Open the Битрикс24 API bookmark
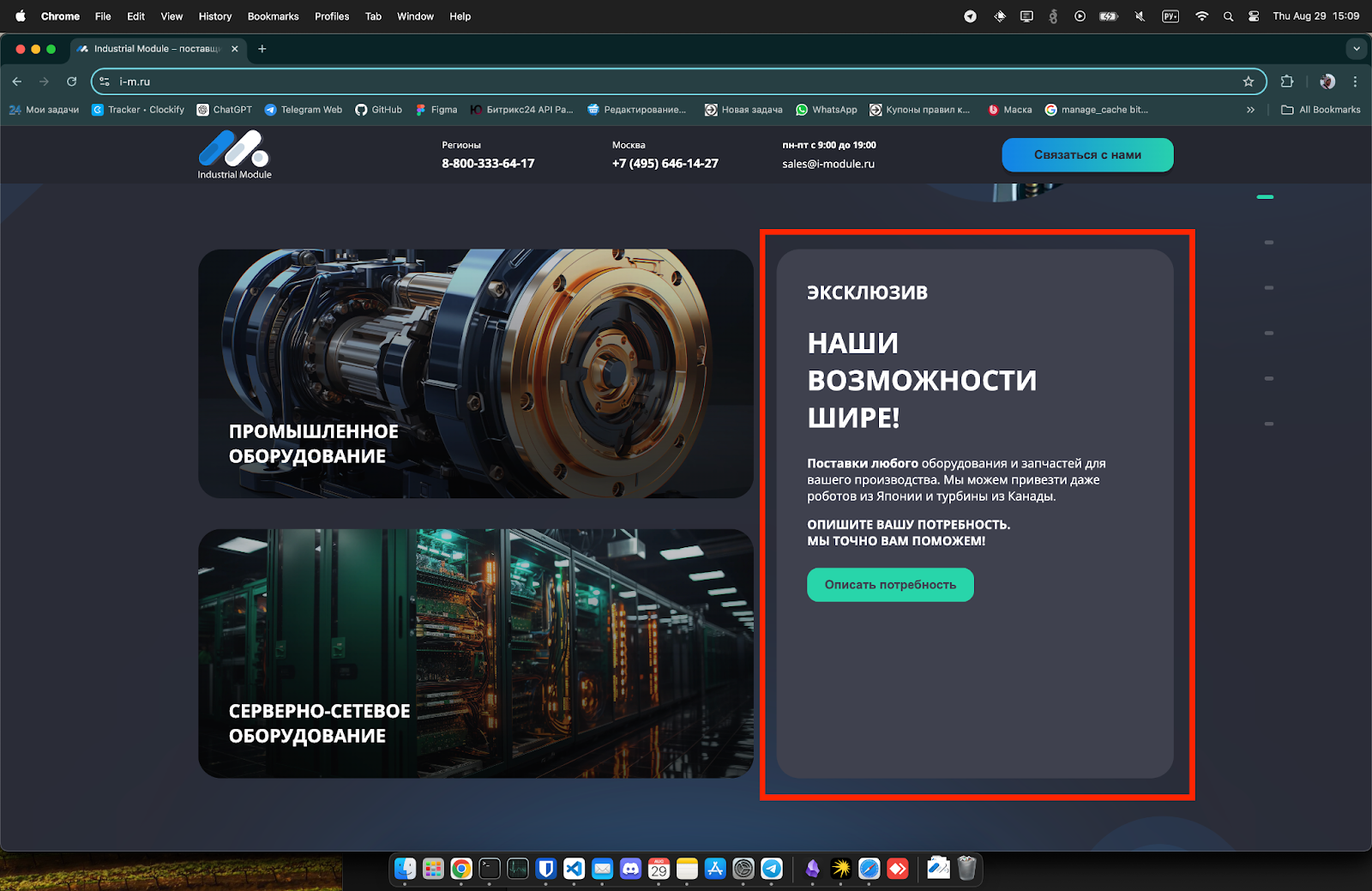This screenshot has height=891, width=1372. tap(522, 110)
